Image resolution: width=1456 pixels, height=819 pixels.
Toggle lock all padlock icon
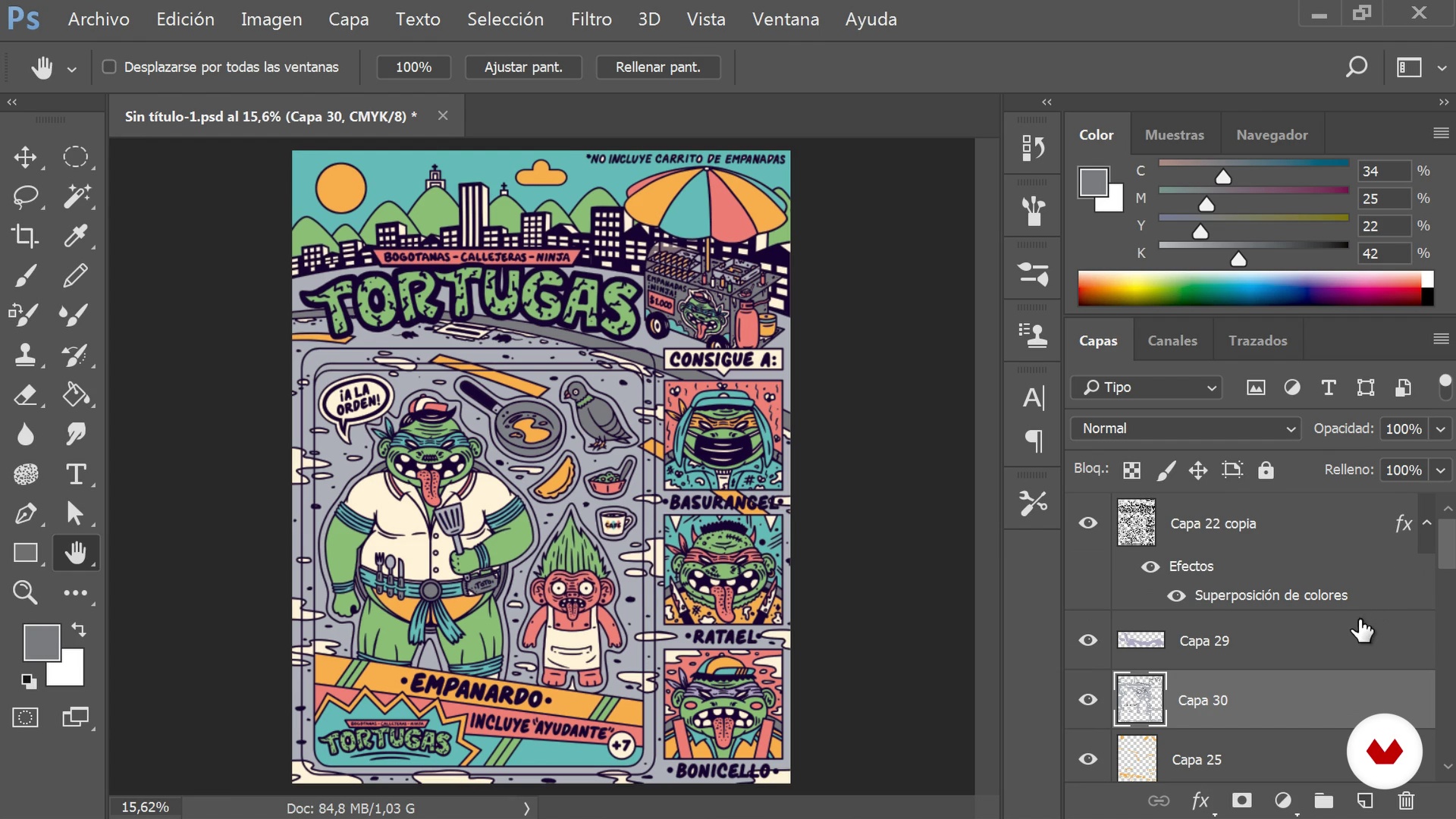(1266, 470)
